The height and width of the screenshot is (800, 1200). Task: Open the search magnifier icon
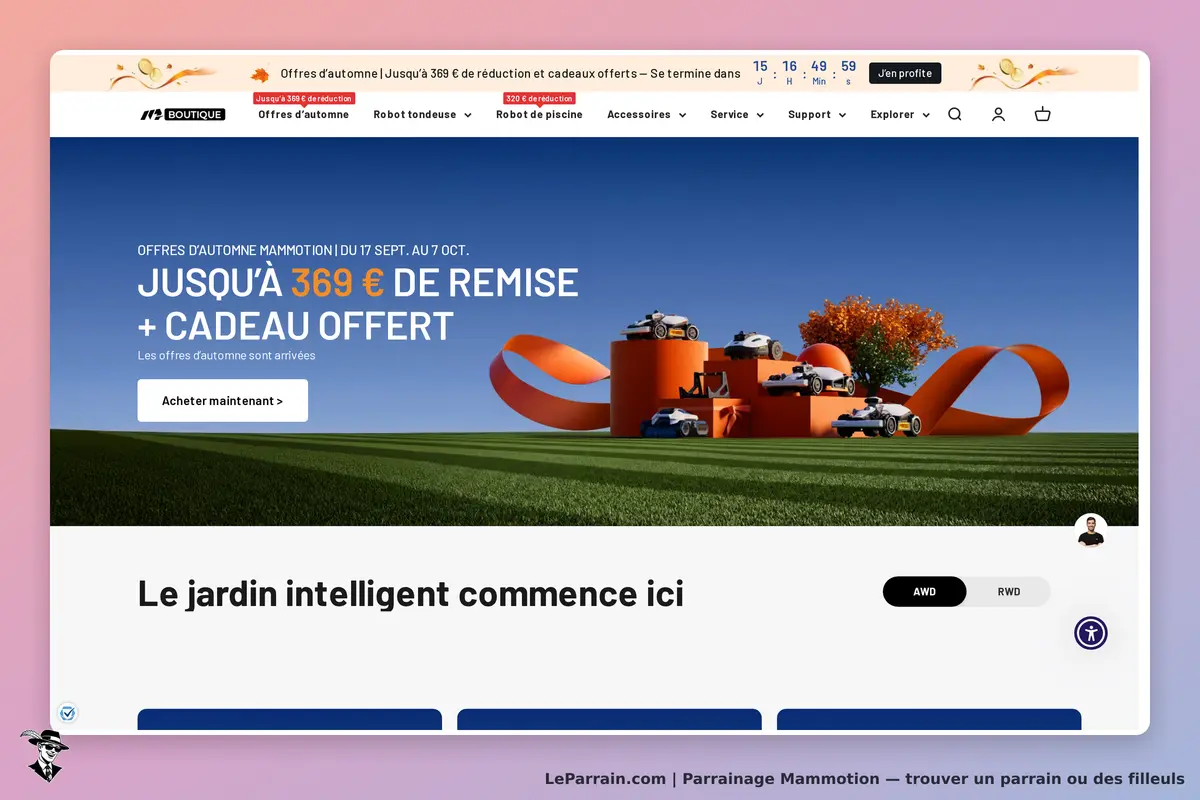click(955, 114)
